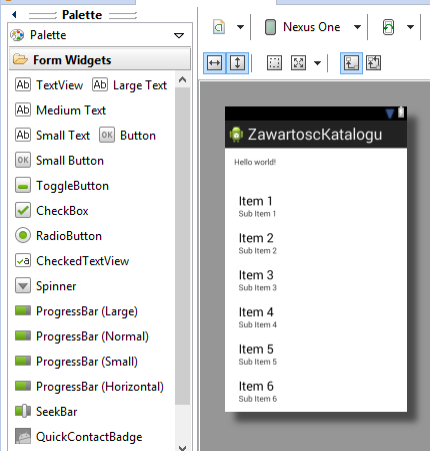Image resolution: width=432 pixels, height=451 pixels.
Task: Click the screen orientation rotate icon
Action: [388, 27]
